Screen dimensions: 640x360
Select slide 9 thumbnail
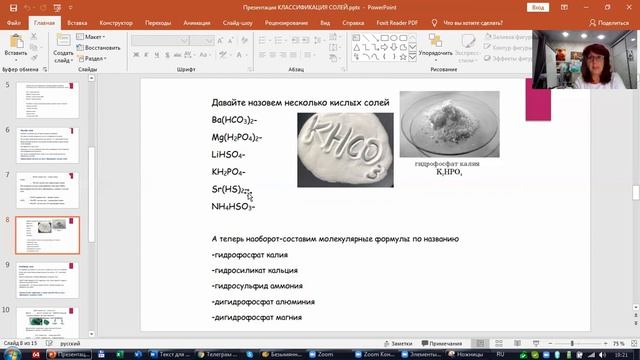pos(47,280)
